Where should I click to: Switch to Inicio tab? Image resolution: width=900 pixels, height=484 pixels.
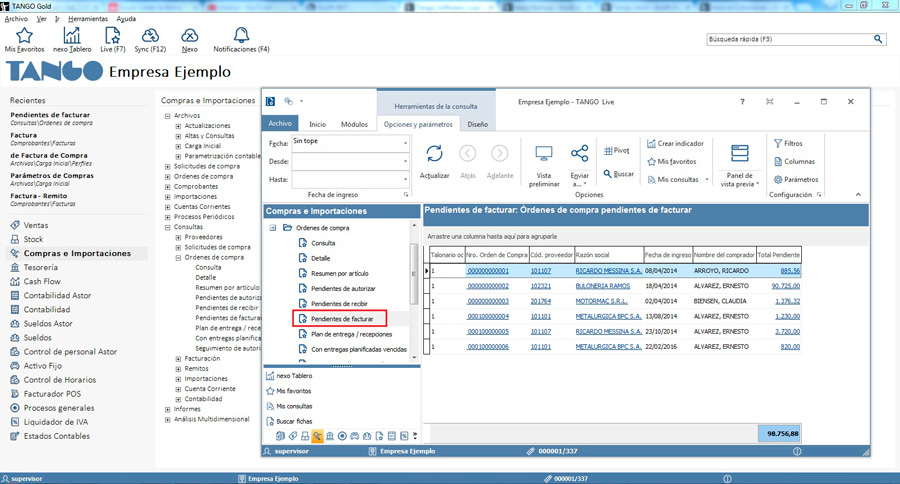pos(317,124)
